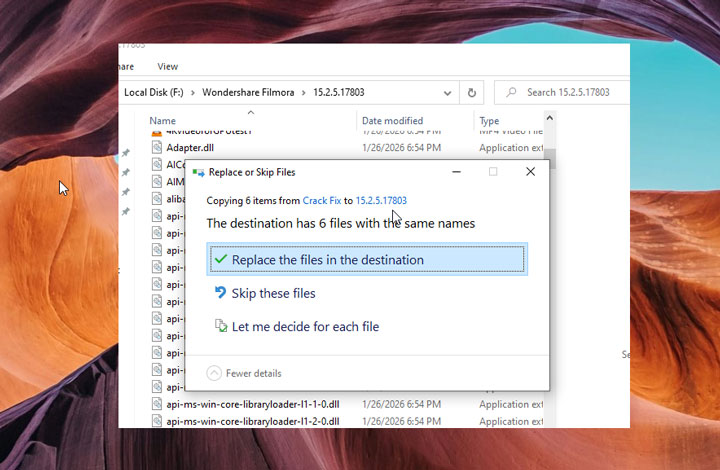Image resolution: width=720 pixels, height=470 pixels.
Task: Open the 15.2.5.17803 destination link in dialog
Action: [x=381, y=201]
